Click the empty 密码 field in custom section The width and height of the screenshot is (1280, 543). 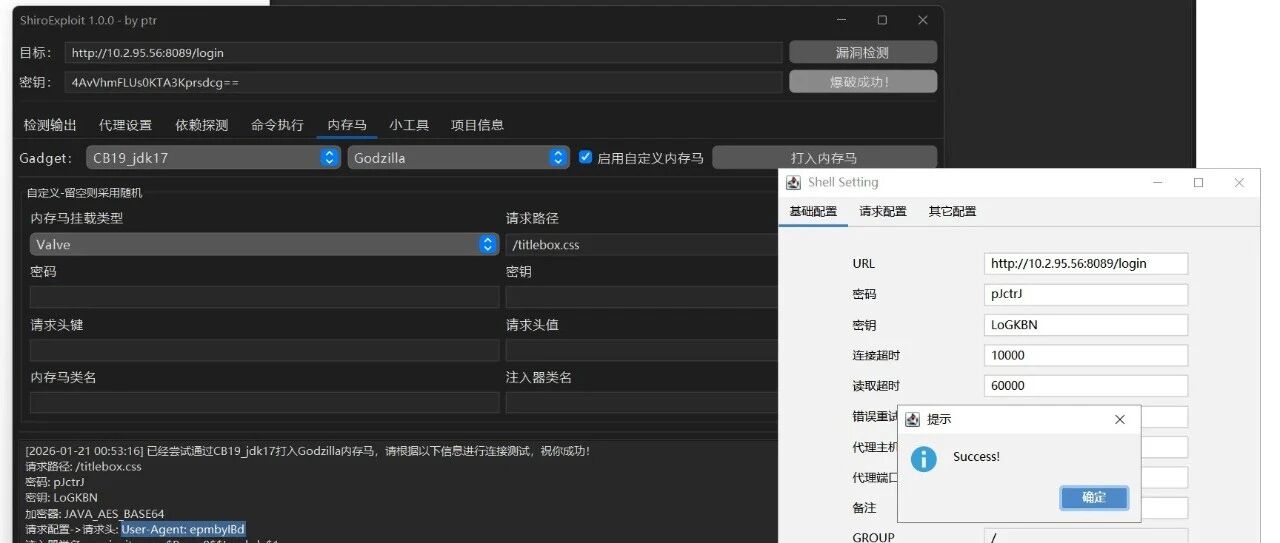[x=264, y=297]
